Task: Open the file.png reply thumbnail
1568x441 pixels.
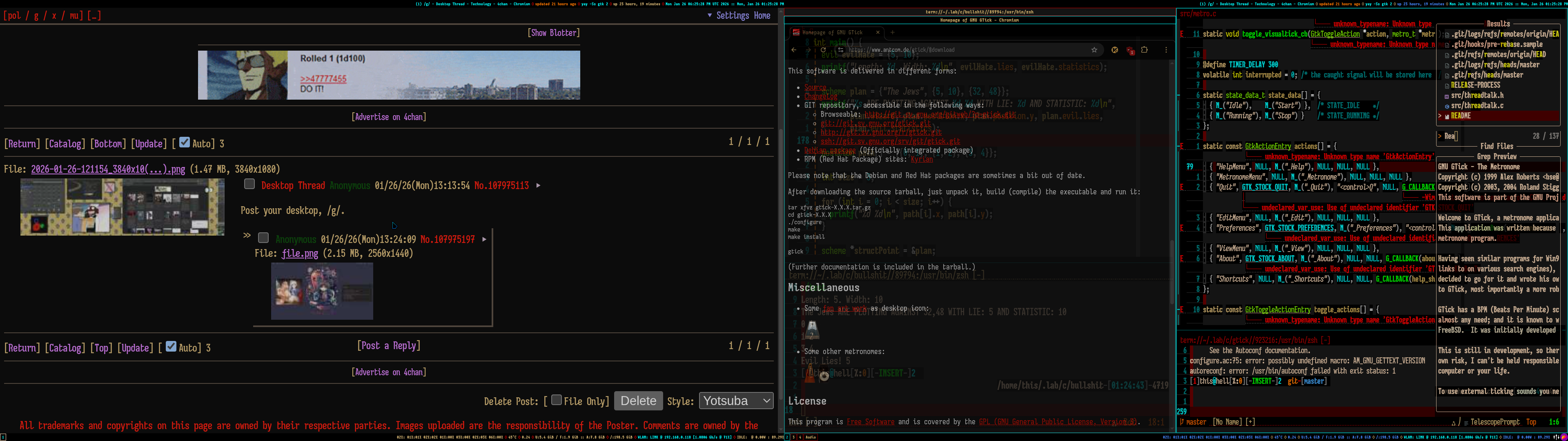Action: coord(322,291)
